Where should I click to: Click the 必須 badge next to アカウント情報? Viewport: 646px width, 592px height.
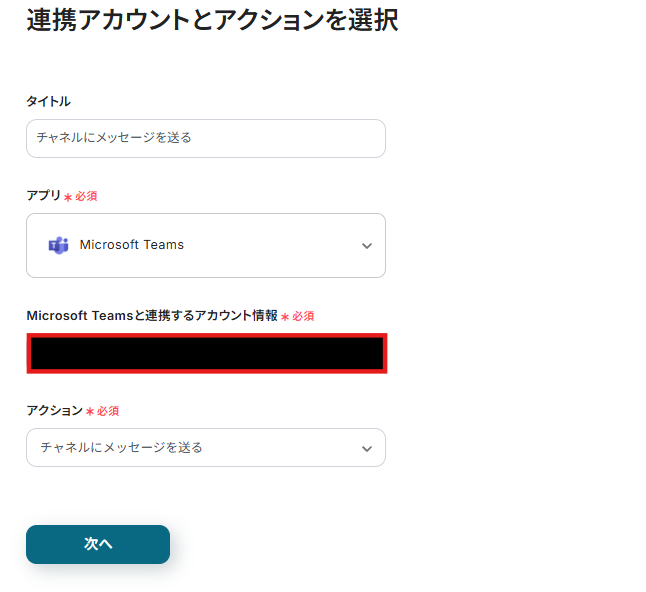tap(303, 317)
